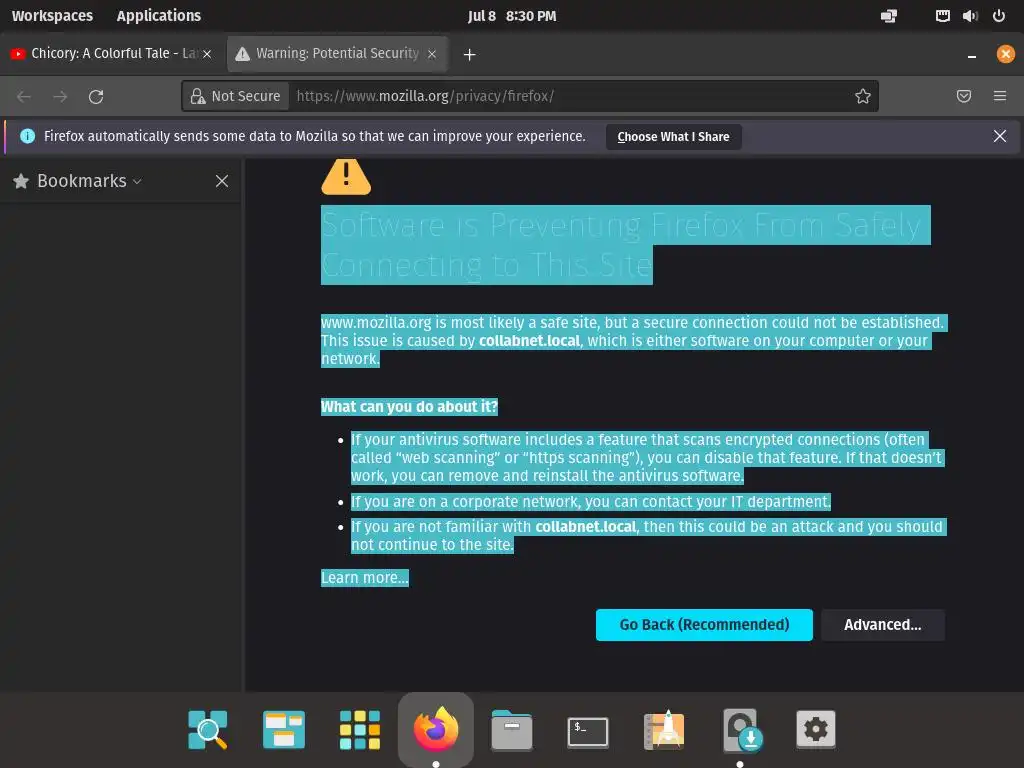Click the Advanced... button
Viewport: 1024px width, 768px height.
[x=882, y=625]
